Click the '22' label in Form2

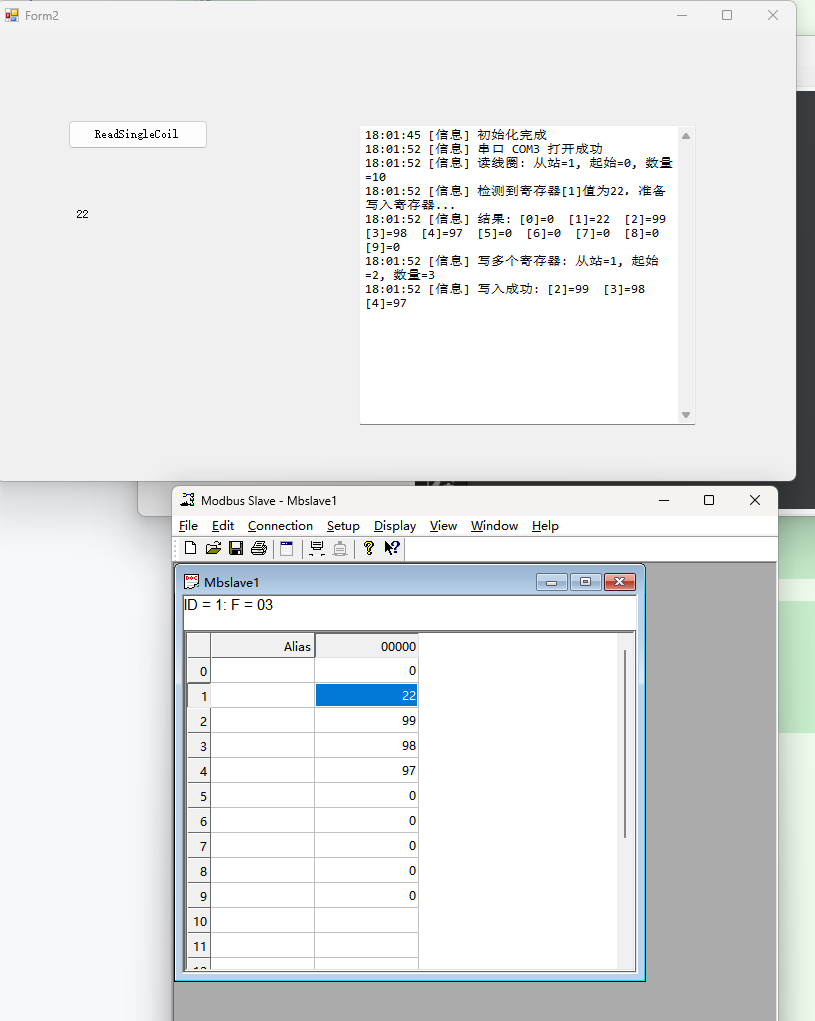coord(82,214)
